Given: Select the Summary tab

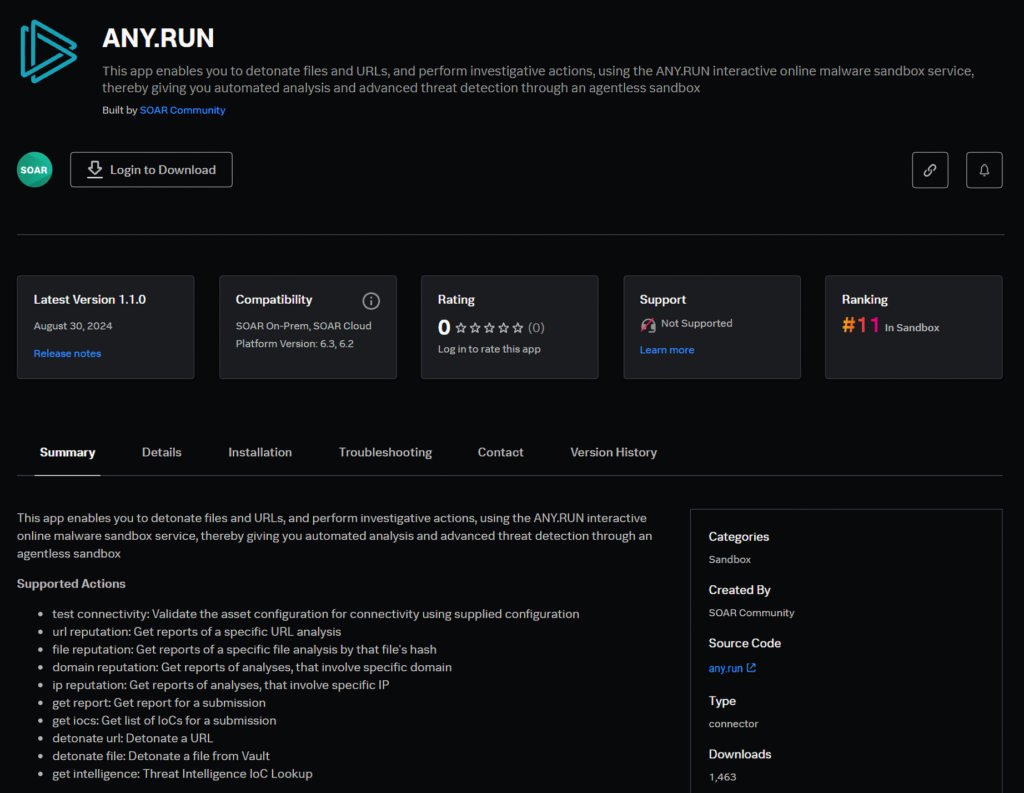Looking at the screenshot, I should coord(67,452).
